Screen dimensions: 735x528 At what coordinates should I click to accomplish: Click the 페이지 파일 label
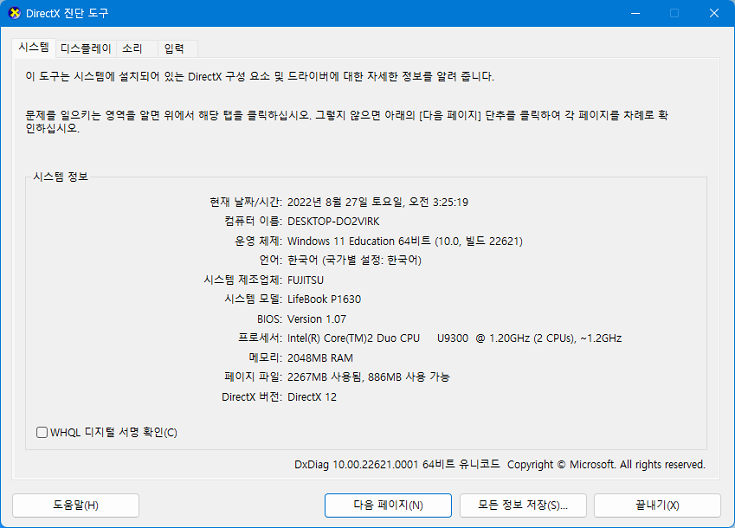pyautogui.click(x=253, y=377)
